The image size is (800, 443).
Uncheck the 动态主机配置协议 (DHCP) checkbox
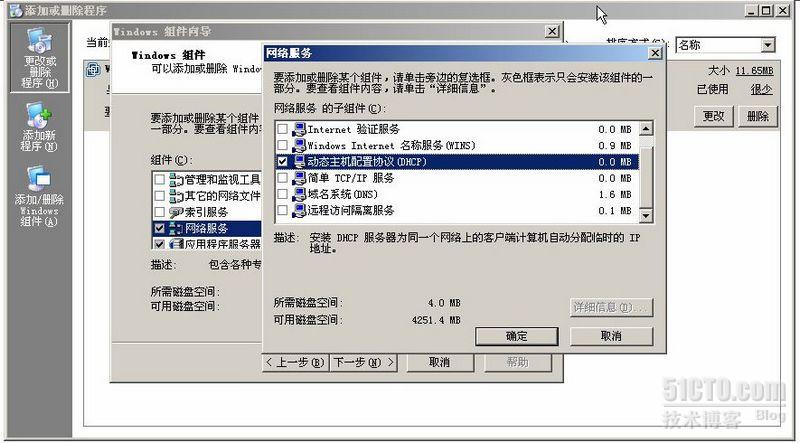pos(282,162)
